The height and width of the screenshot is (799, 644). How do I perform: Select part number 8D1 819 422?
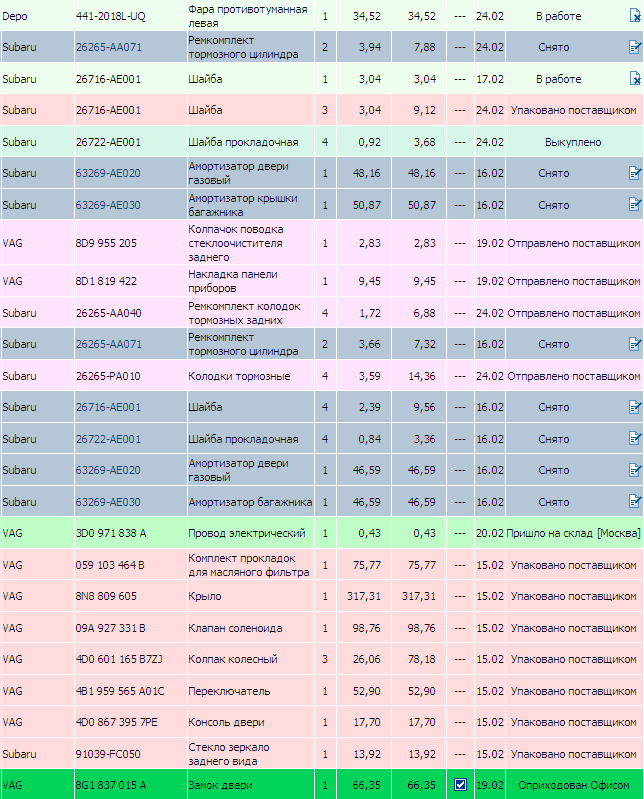coord(106,281)
